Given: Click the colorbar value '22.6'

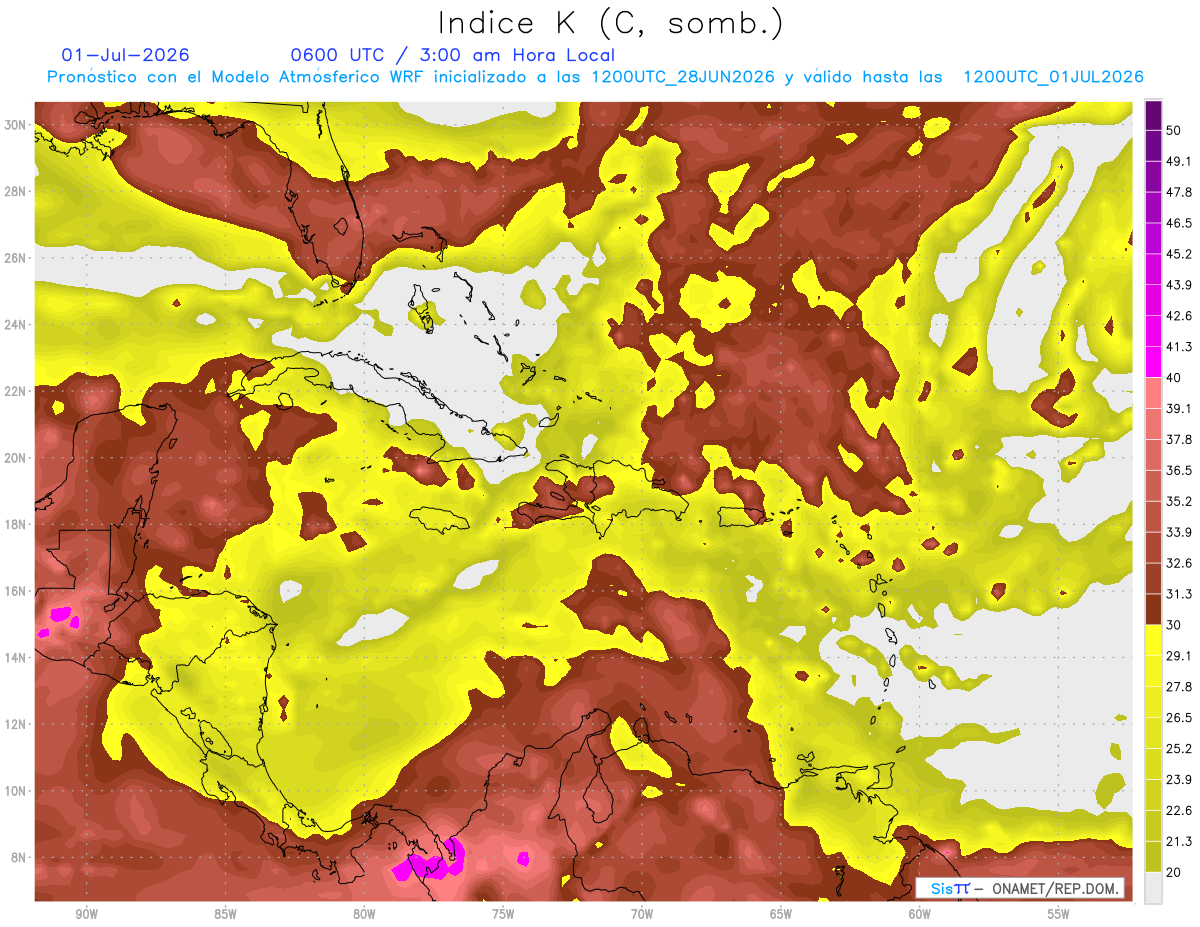Looking at the screenshot, I should (1179, 811).
